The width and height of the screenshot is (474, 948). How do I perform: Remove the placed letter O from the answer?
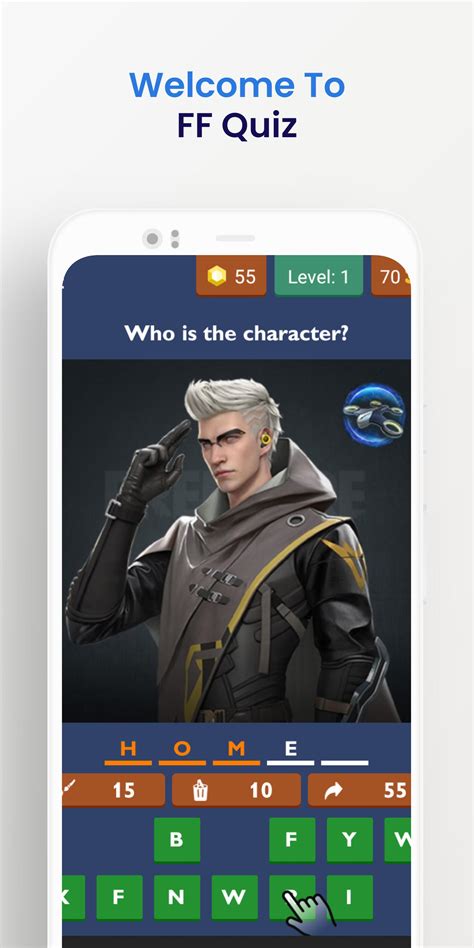[x=182, y=751]
